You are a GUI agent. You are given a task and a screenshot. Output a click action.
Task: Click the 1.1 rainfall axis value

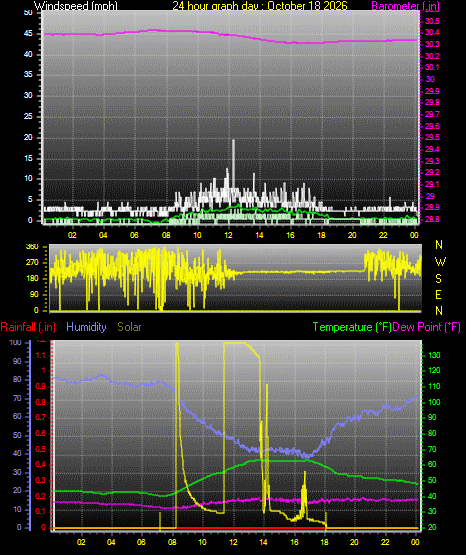pos(41,355)
